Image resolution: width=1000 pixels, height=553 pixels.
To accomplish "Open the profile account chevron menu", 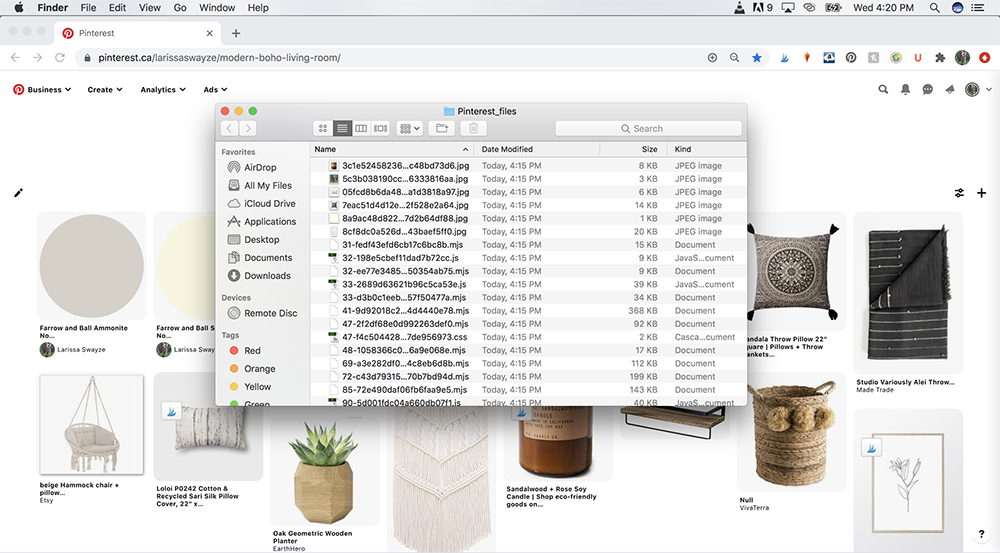I will (x=989, y=89).
